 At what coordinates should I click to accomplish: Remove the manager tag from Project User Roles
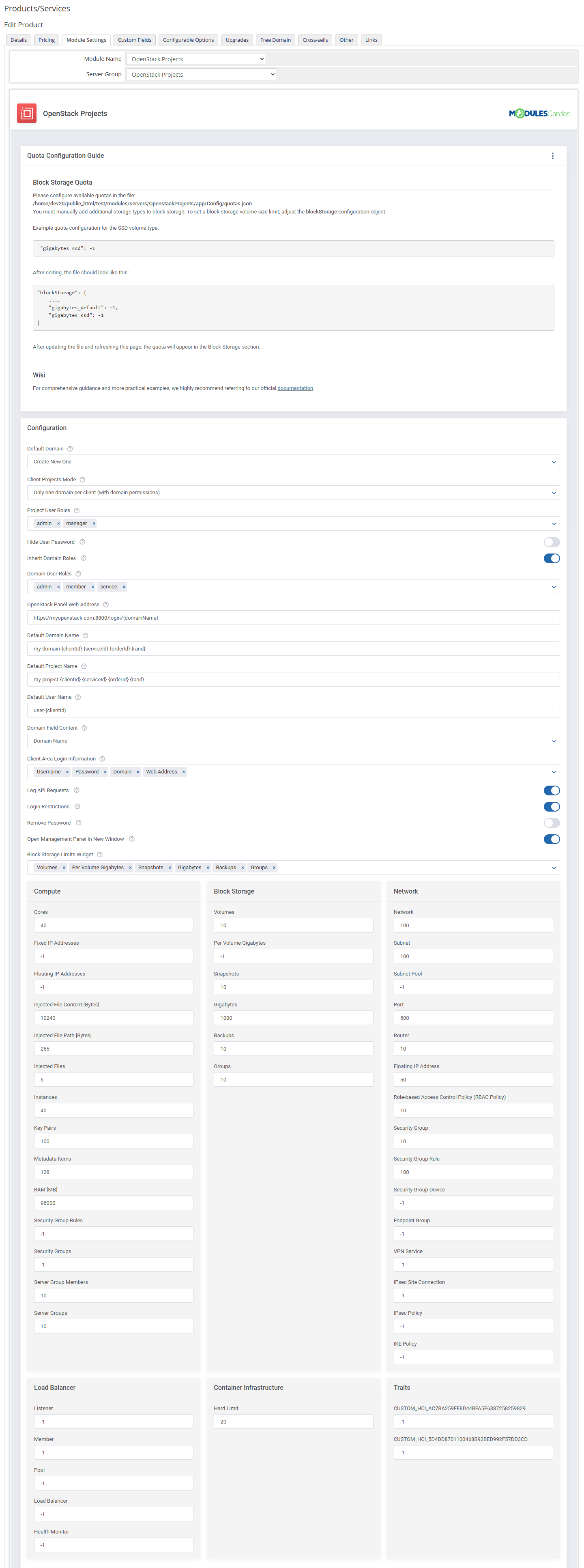pyautogui.click(x=94, y=523)
